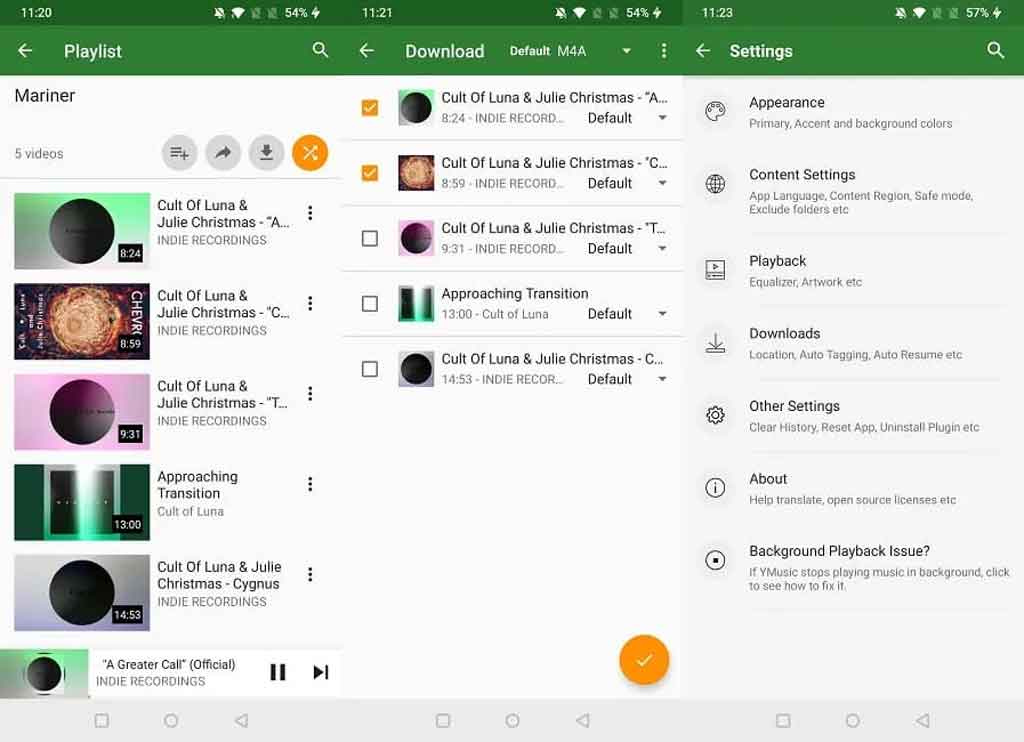
Task: Tap Android back button under Download screen
Action: pos(583,720)
